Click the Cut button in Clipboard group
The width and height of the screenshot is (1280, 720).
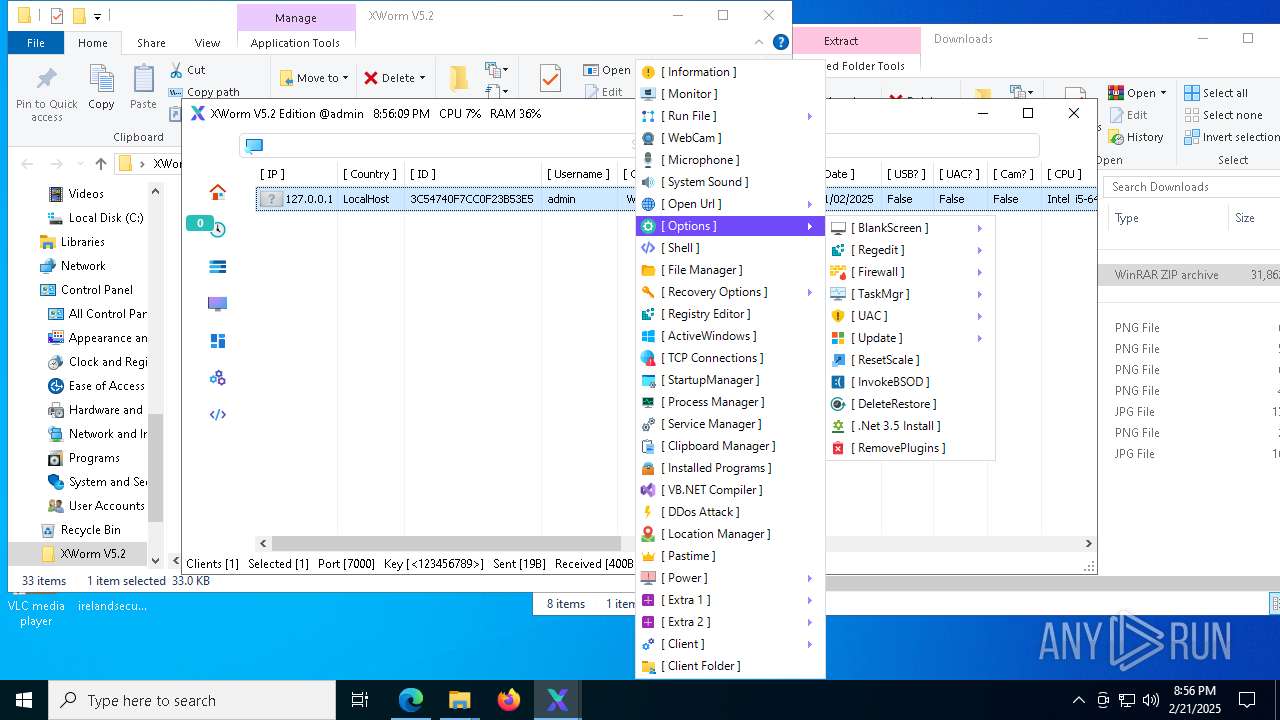pos(187,70)
